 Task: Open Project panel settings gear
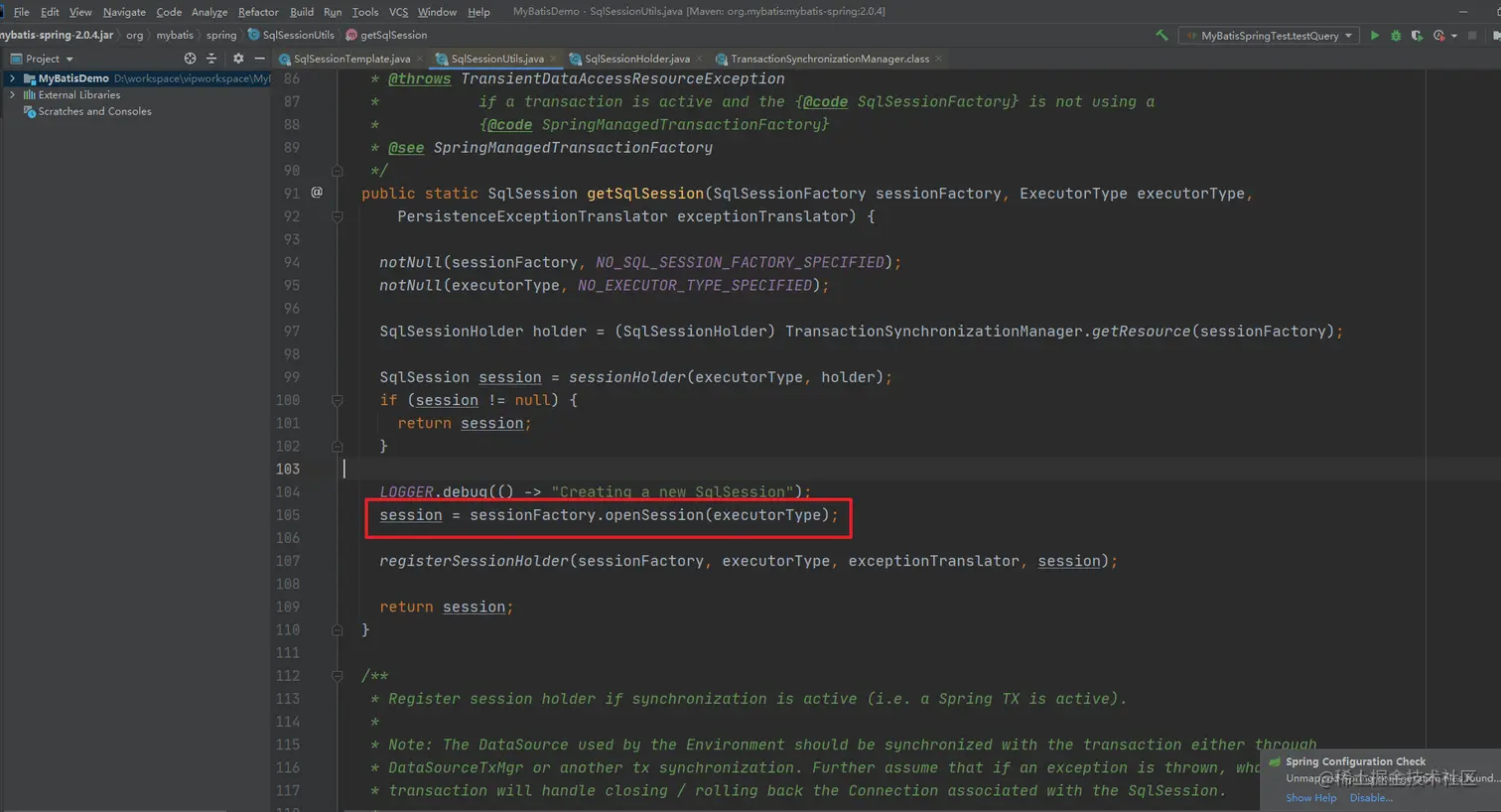click(238, 59)
